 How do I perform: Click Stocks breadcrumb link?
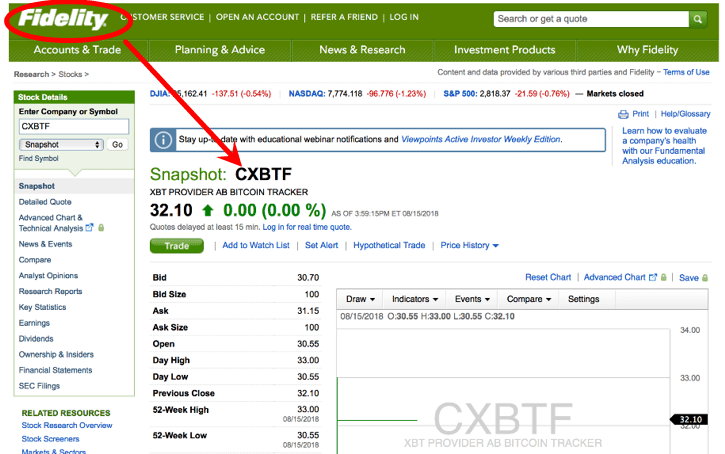pyautogui.click(x=70, y=74)
